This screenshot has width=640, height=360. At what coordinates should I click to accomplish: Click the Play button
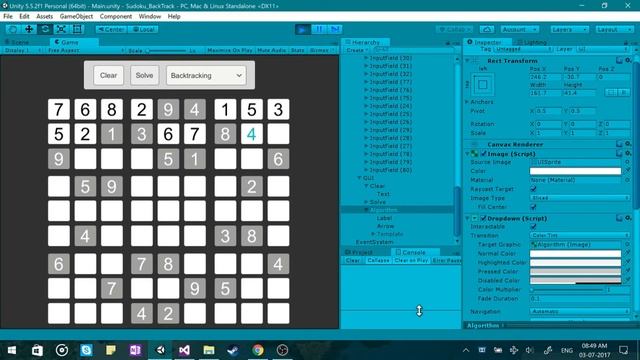(302, 29)
